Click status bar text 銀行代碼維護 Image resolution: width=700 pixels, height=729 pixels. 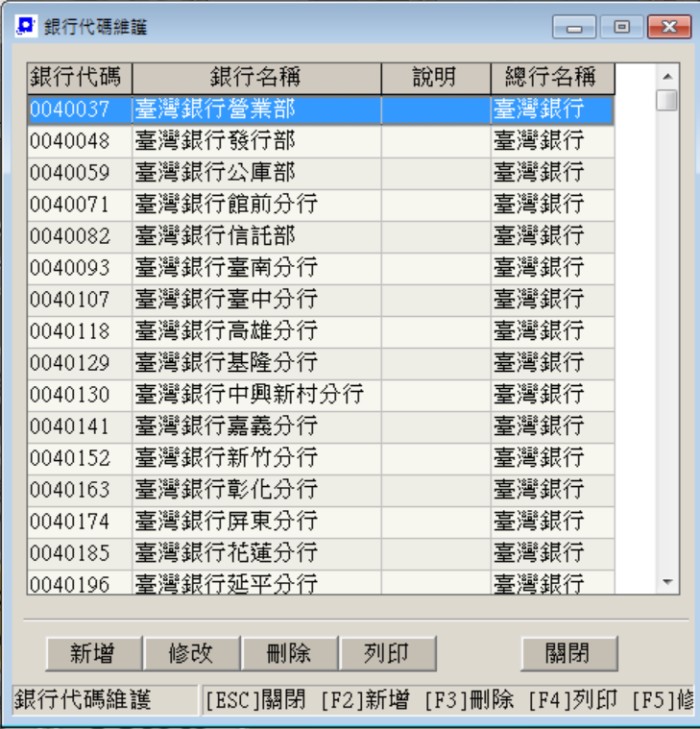pyautogui.click(x=83, y=700)
